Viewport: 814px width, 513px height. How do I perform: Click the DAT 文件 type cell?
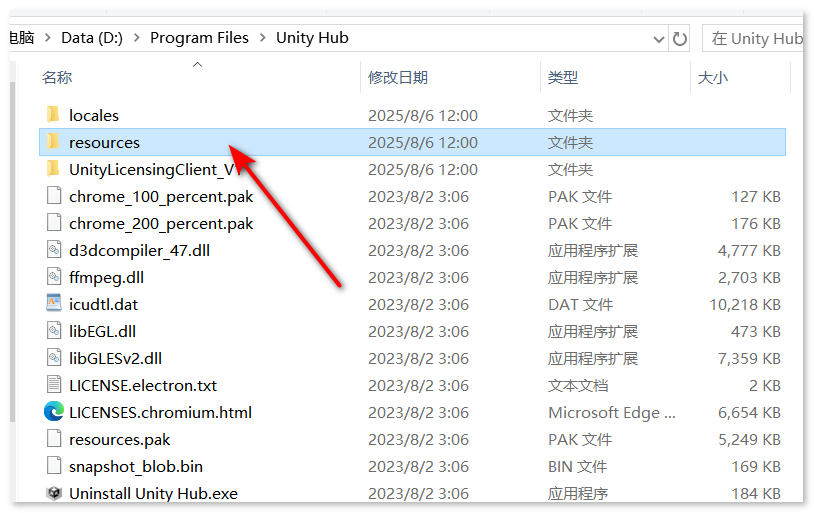pos(580,304)
